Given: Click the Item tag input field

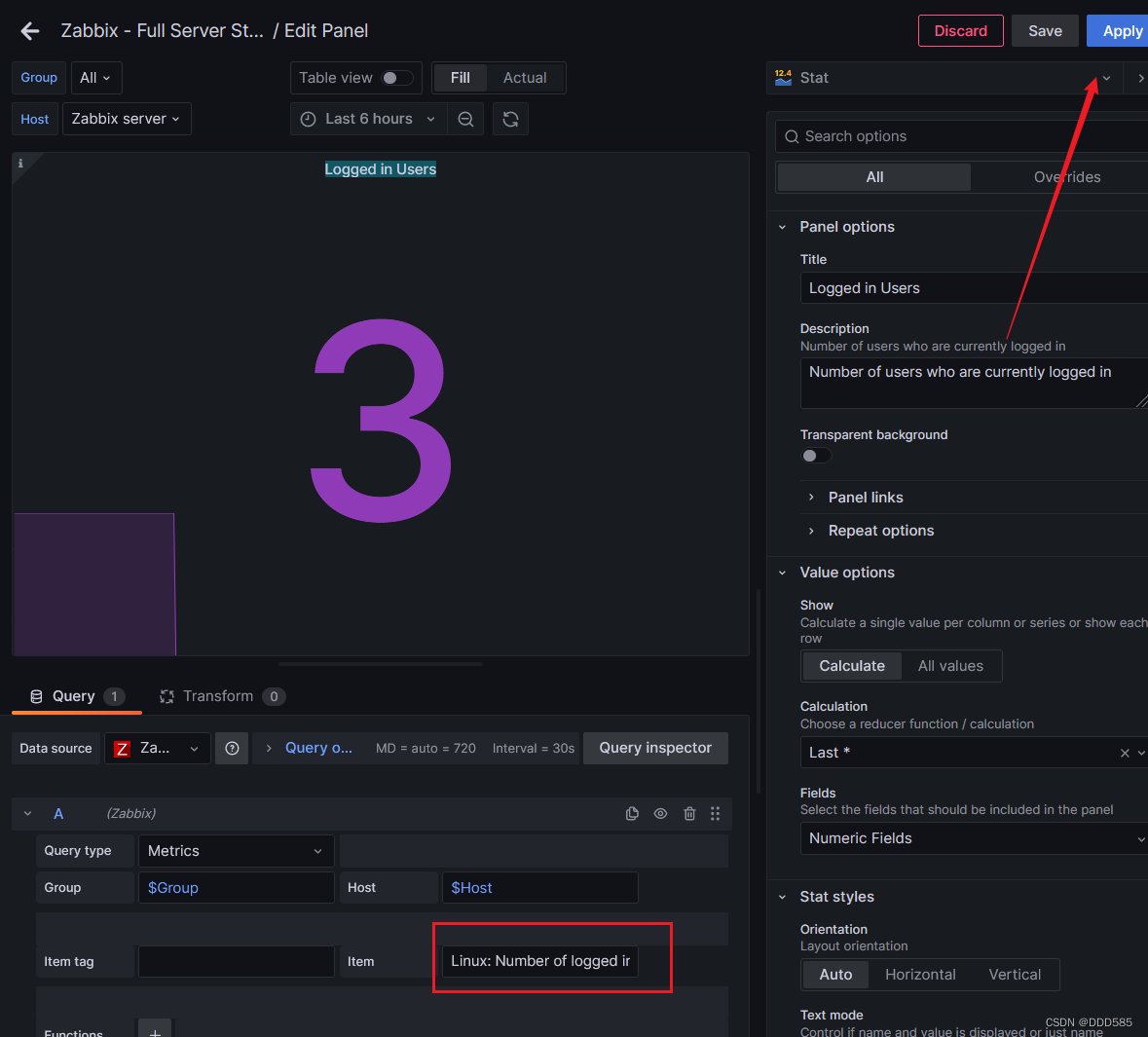Looking at the screenshot, I should coord(236,962).
